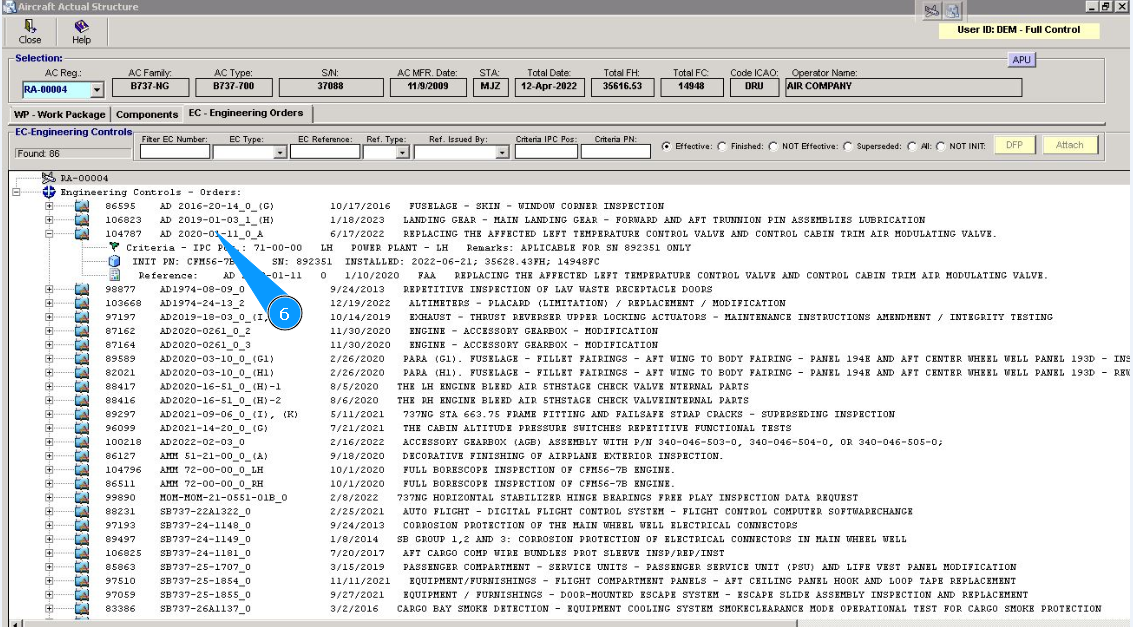
Task: Click the order icon for 87162
Action: coord(82,331)
